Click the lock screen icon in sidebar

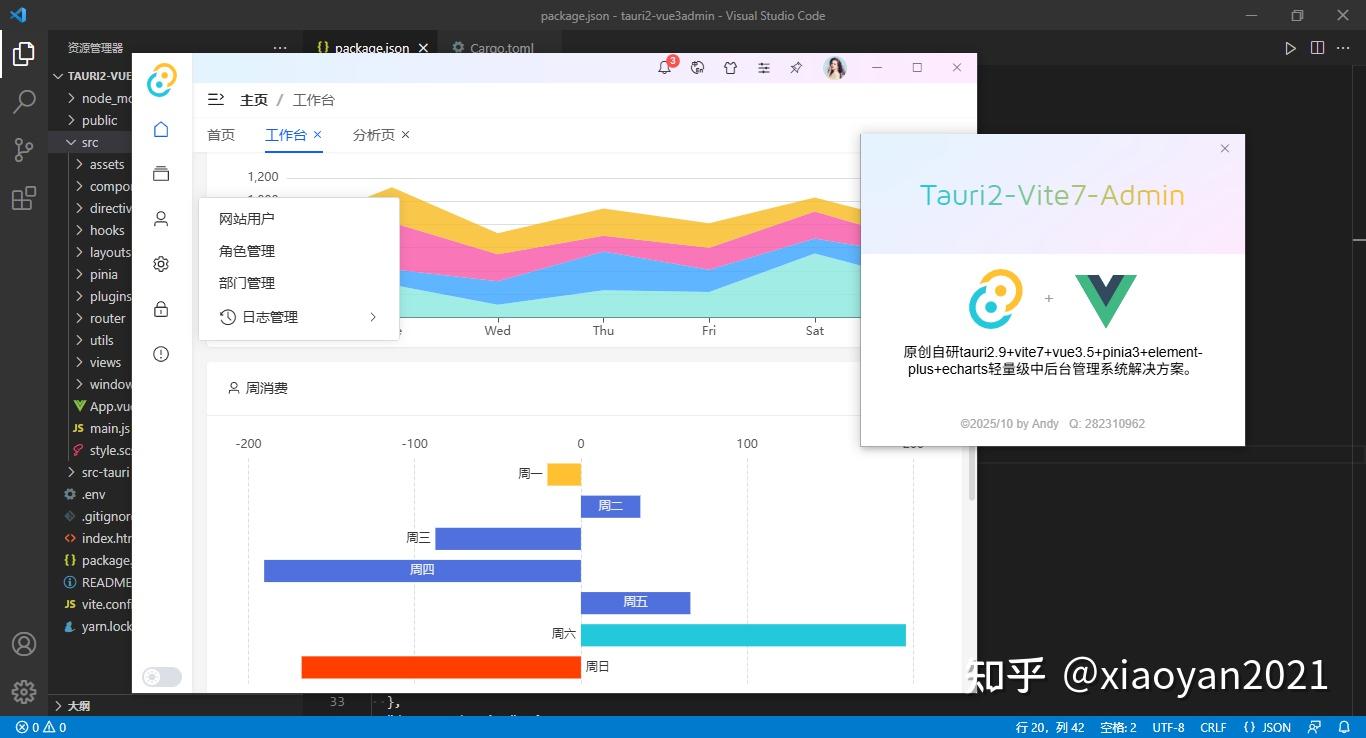click(161, 309)
